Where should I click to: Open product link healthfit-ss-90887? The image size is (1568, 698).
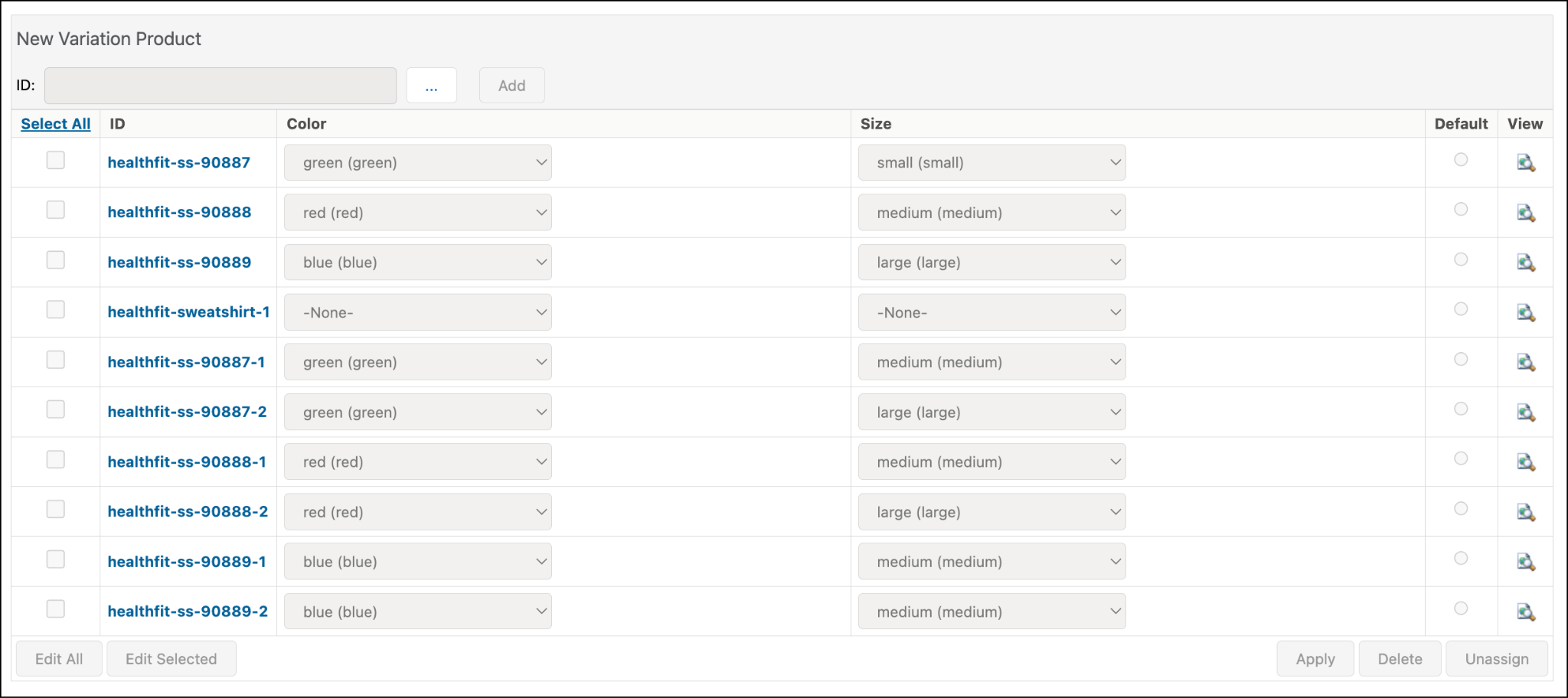click(x=179, y=162)
